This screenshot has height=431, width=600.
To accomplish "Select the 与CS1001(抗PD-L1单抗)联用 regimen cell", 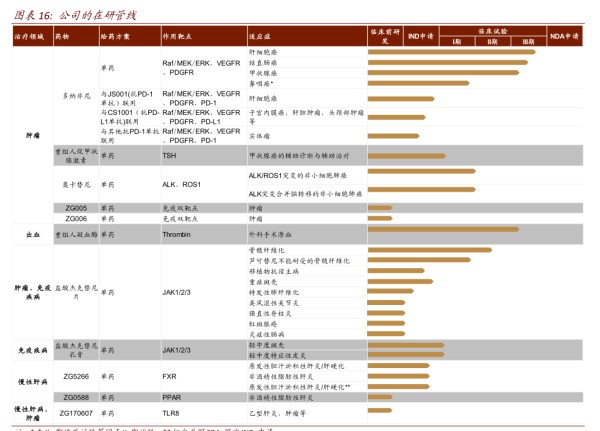I will [130, 117].
